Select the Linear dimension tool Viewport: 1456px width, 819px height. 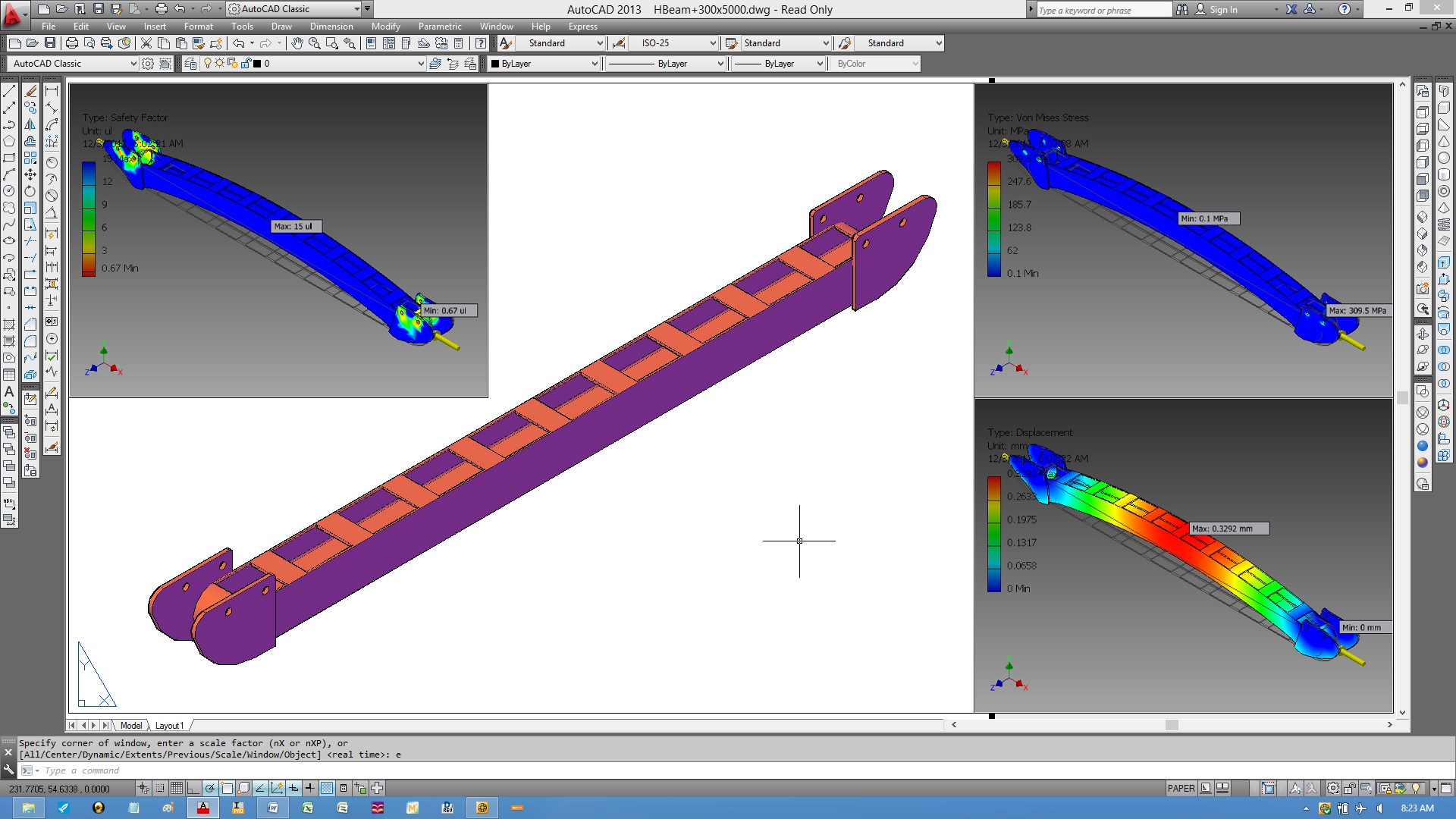[x=52, y=92]
